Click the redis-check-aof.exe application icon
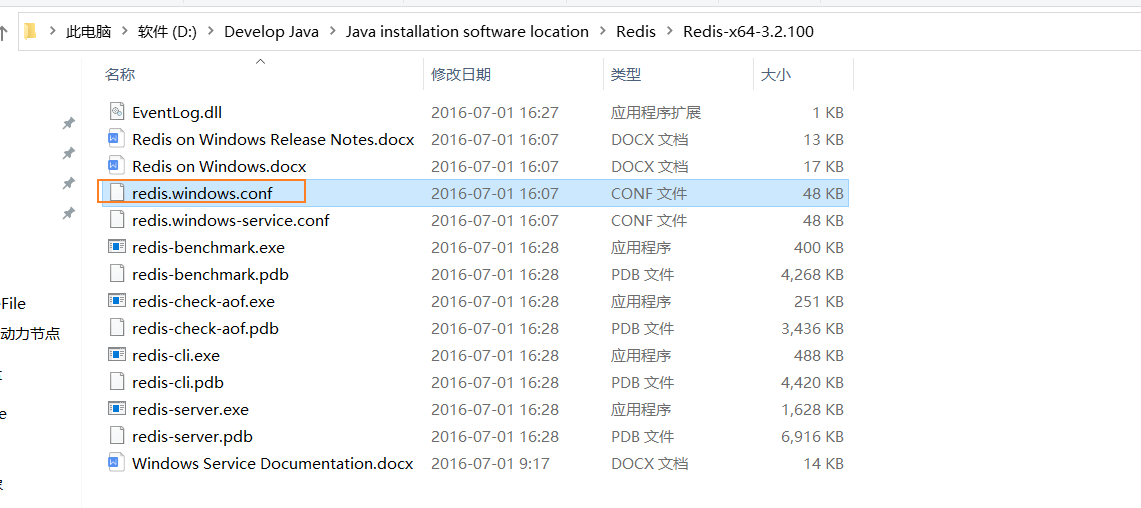Image resolution: width=1141 pixels, height=508 pixels. [x=116, y=301]
